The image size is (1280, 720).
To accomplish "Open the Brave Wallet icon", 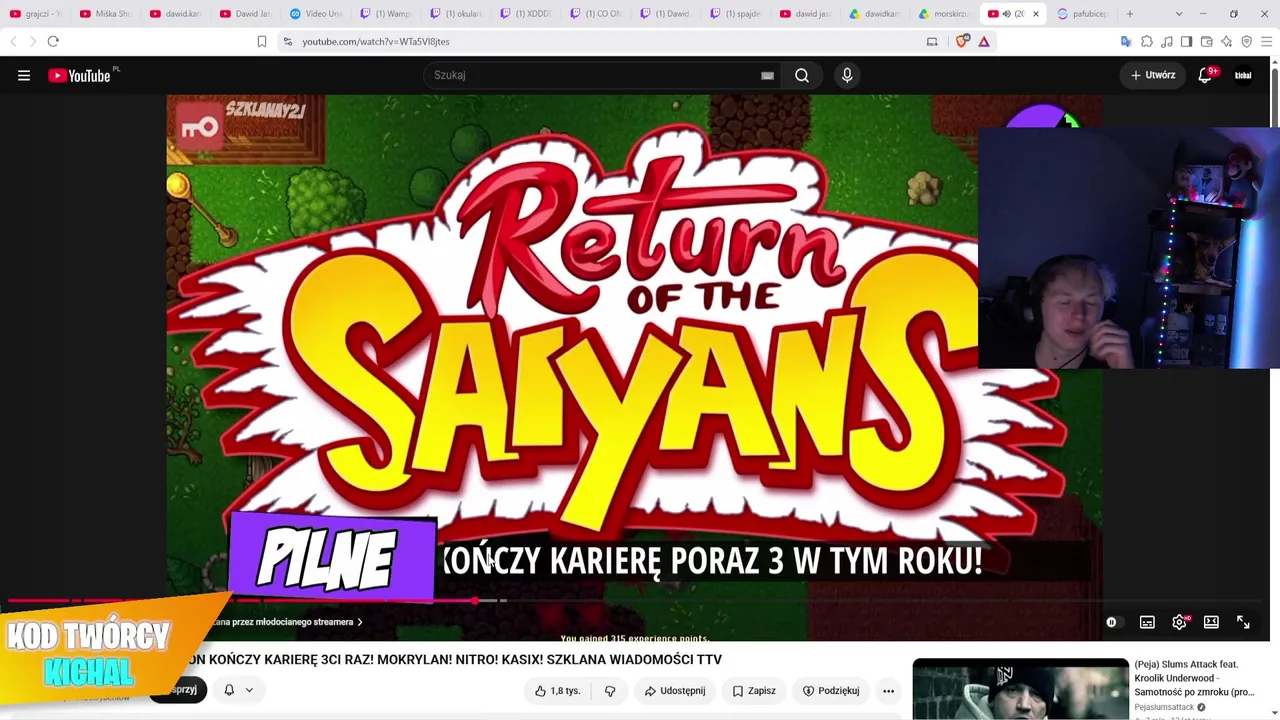I will [x=1206, y=41].
